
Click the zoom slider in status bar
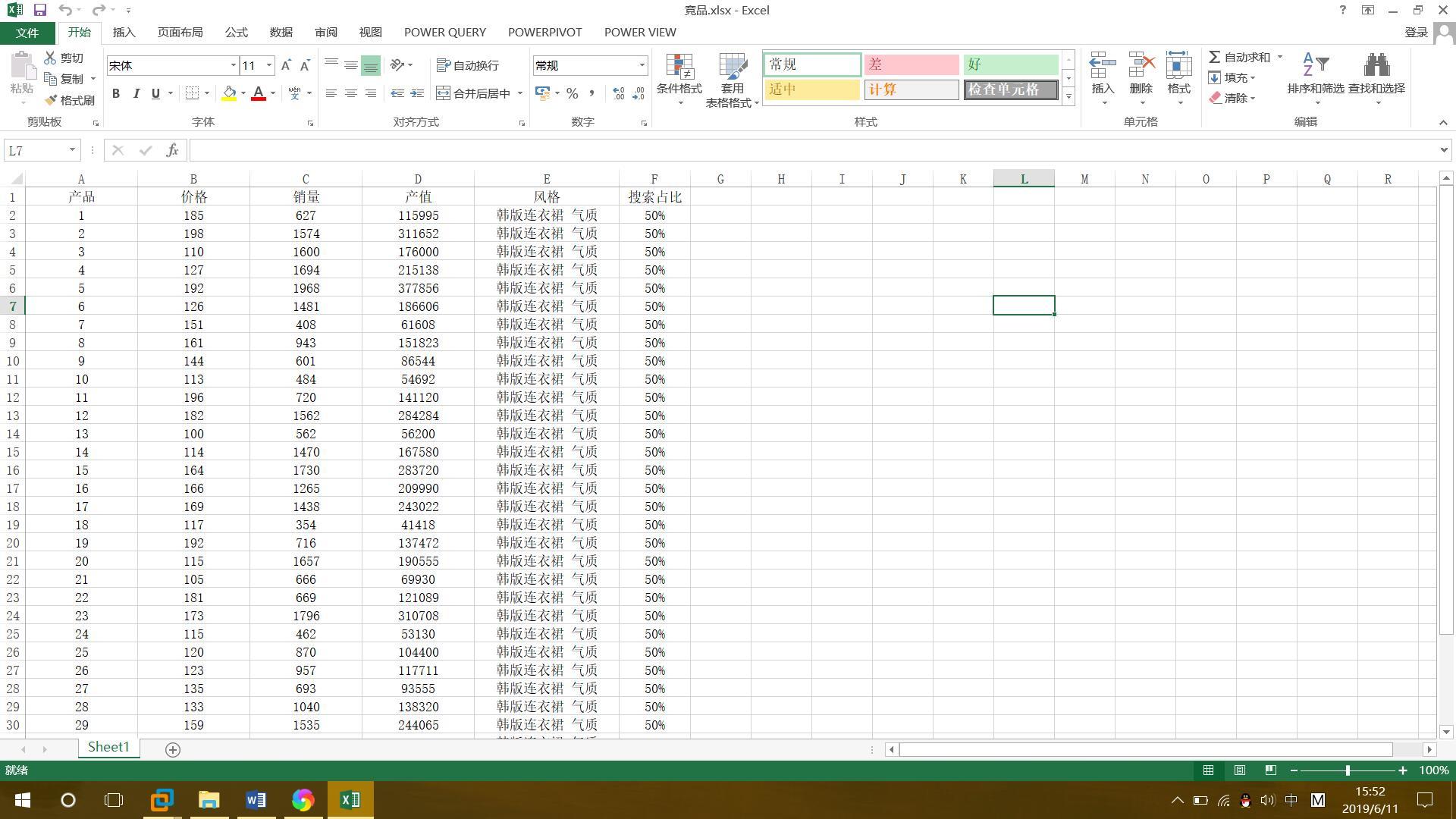[1348, 770]
